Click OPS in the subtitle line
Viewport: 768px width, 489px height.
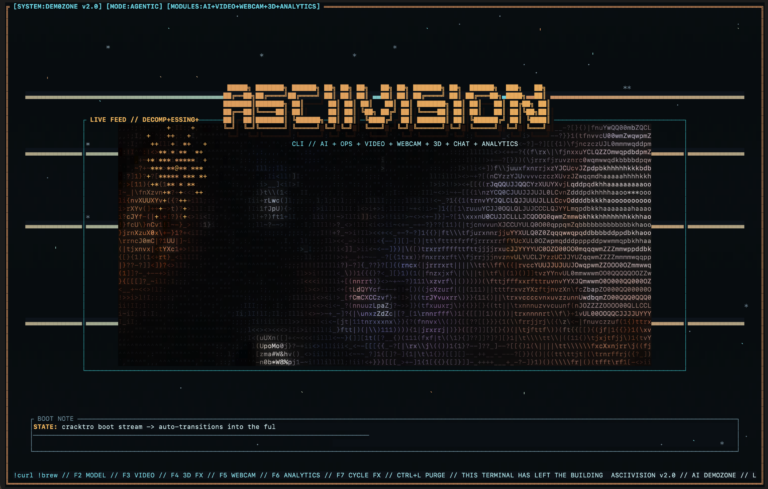point(346,144)
